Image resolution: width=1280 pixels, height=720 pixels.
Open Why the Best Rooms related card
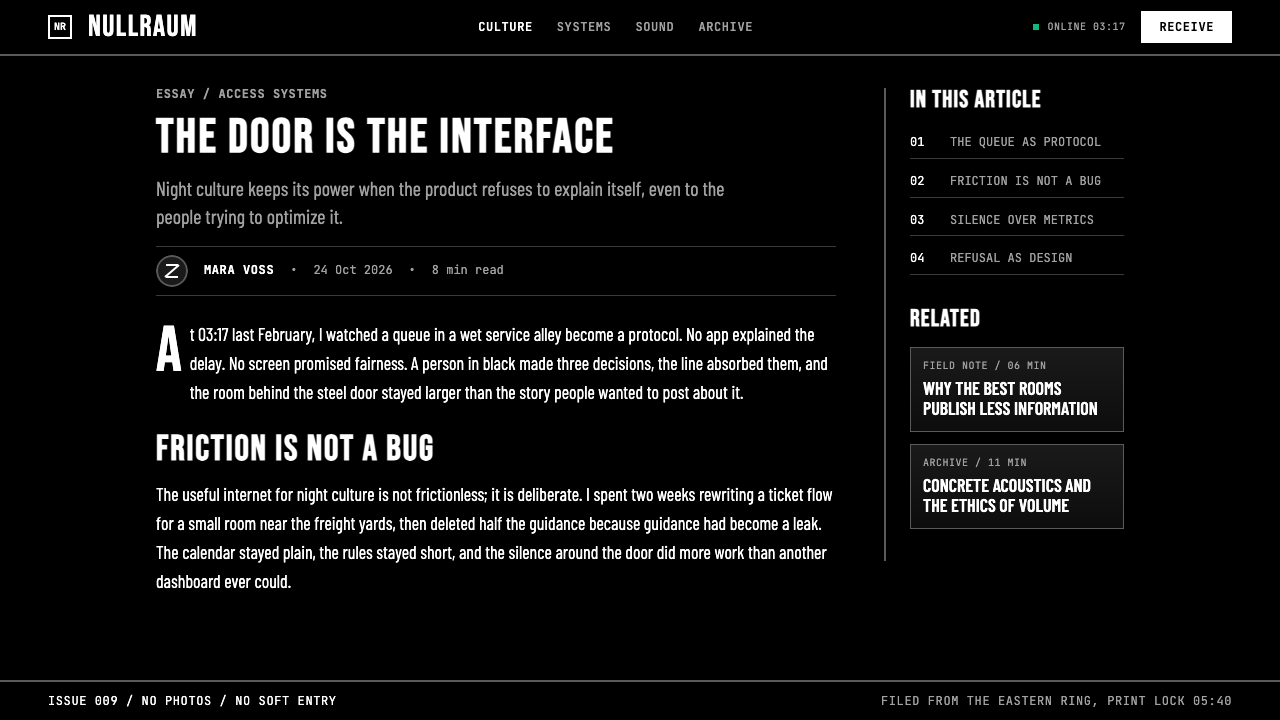click(x=1017, y=390)
